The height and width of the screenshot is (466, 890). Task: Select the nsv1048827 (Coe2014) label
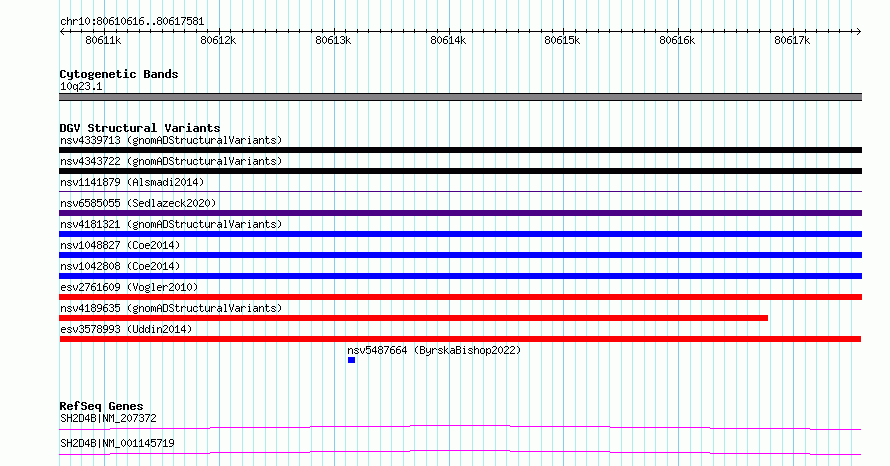click(120, 245)
